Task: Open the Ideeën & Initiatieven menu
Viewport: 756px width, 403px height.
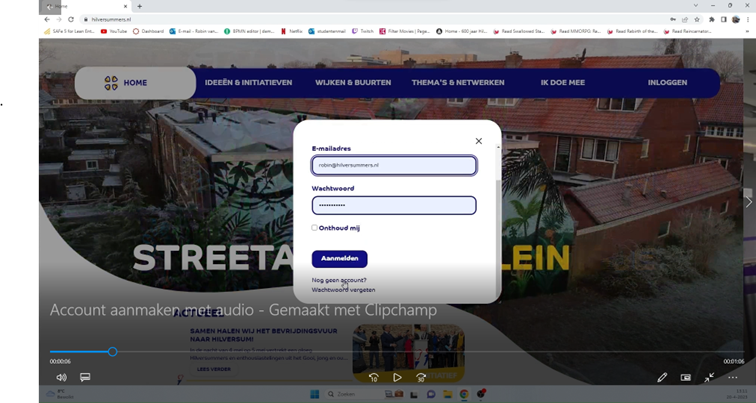Action: (x=248, y=82)
